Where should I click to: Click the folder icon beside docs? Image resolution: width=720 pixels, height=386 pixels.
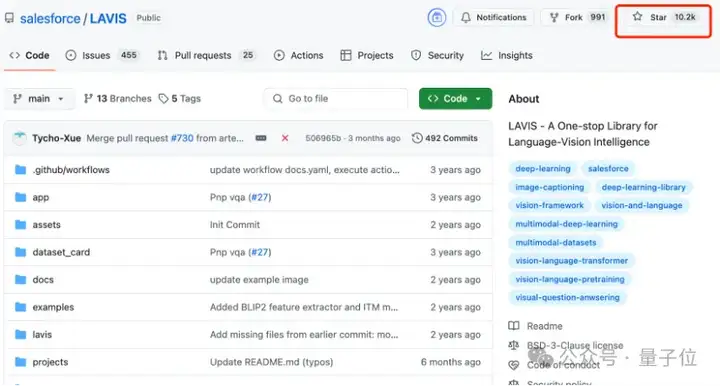tap(20, 280)
